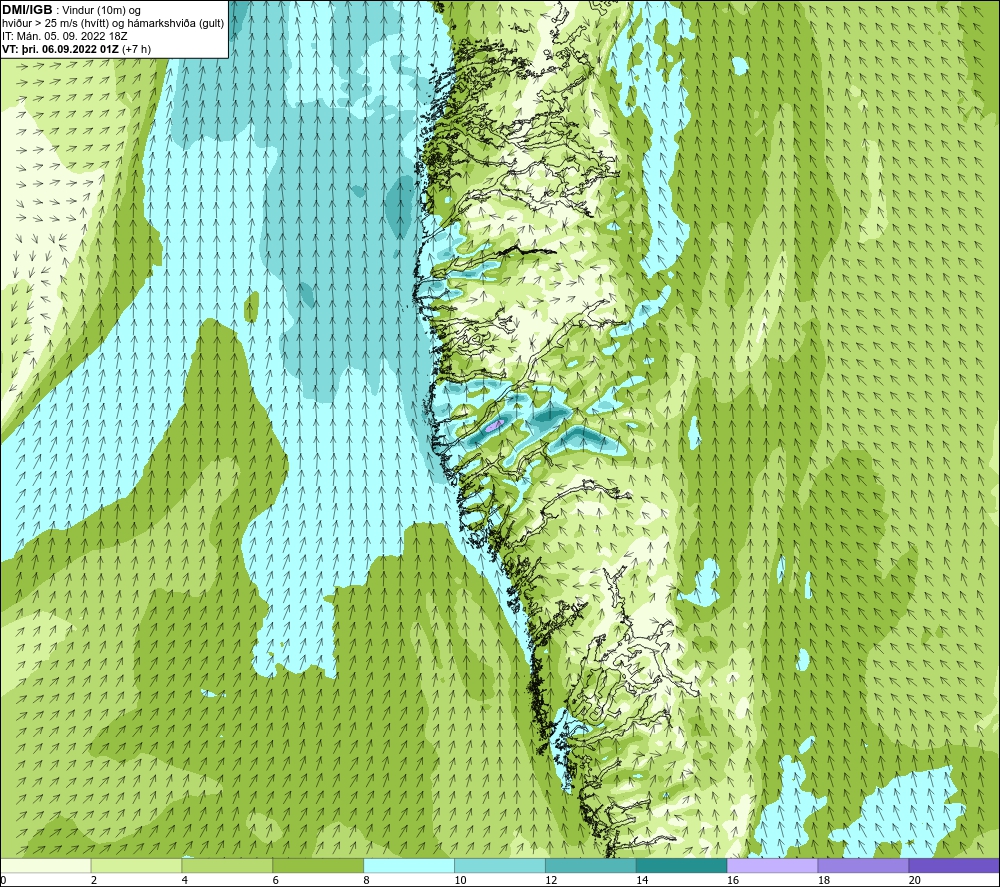Click the 18-20 m/s purple legend swatch
The width and height of the screenshot is (1000, 887).
tap(864, 866)
